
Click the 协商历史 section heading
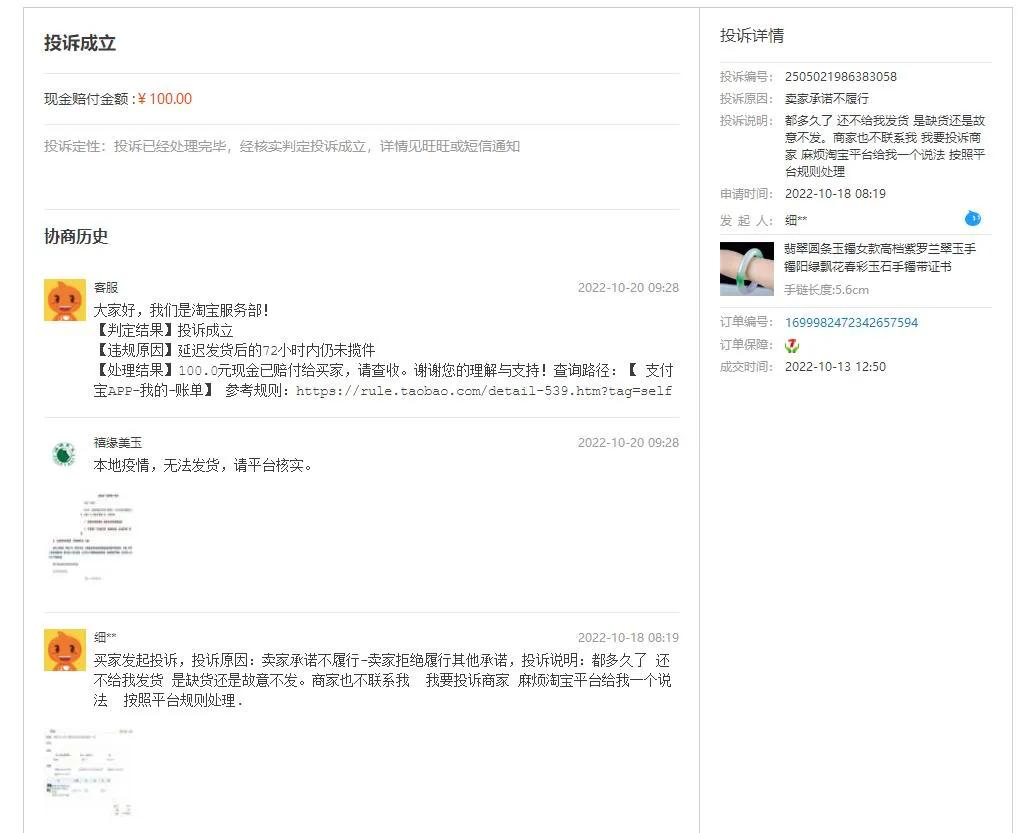pyautogui.click(x=76, y=237)
